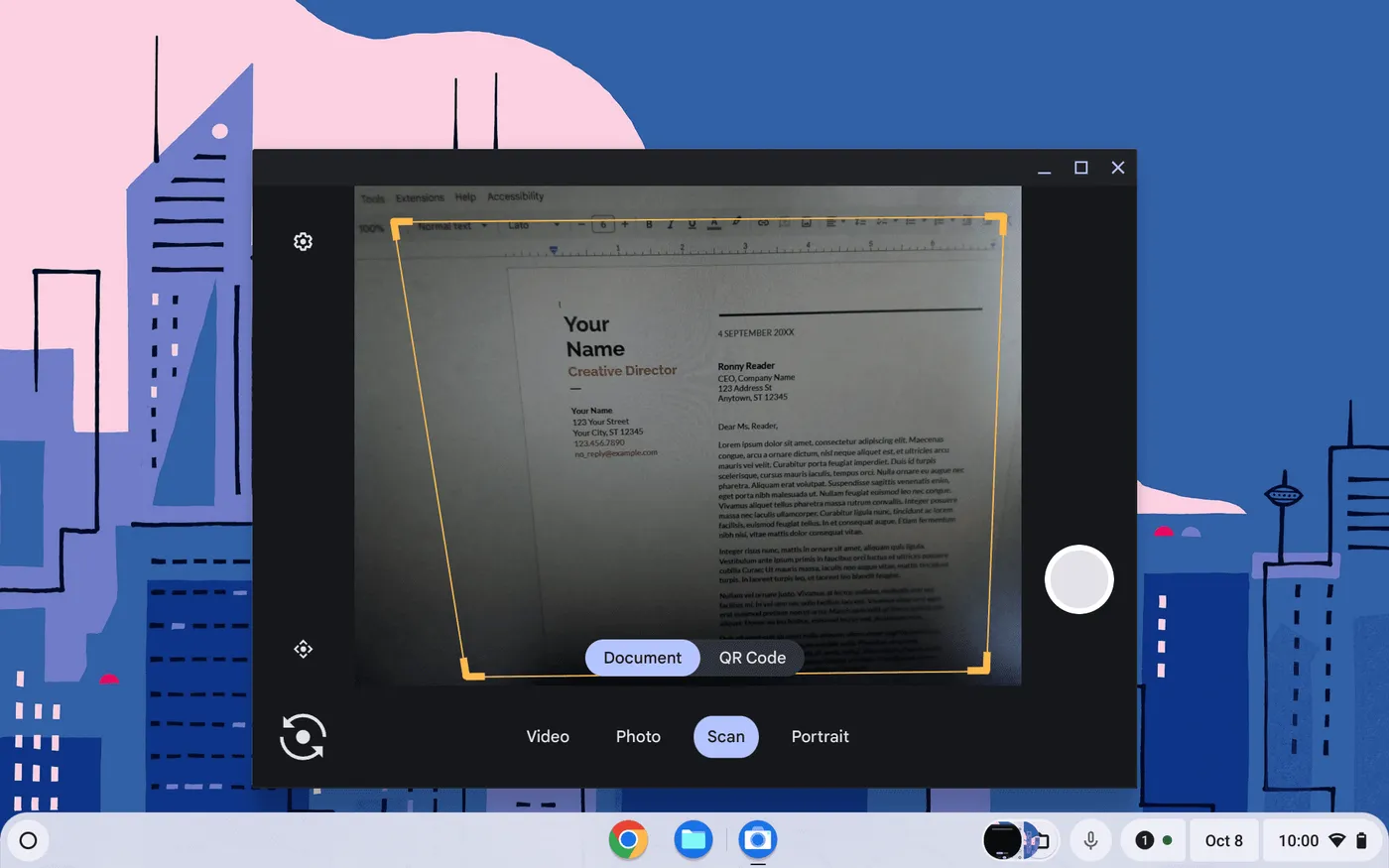
Task: Click the bottom-left orange document corner handle
Action: coord(472,670)
